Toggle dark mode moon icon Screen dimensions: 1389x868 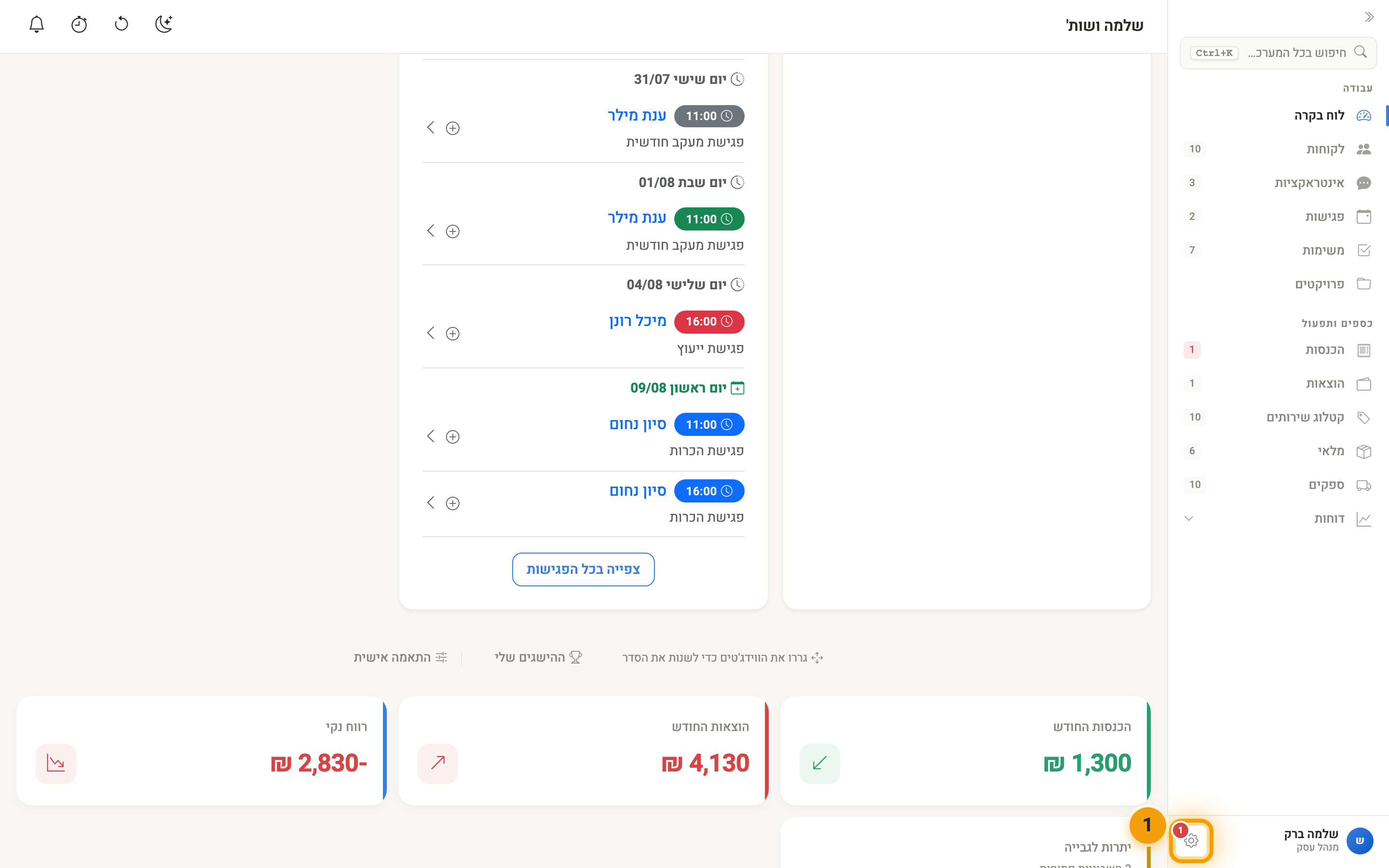163,24
